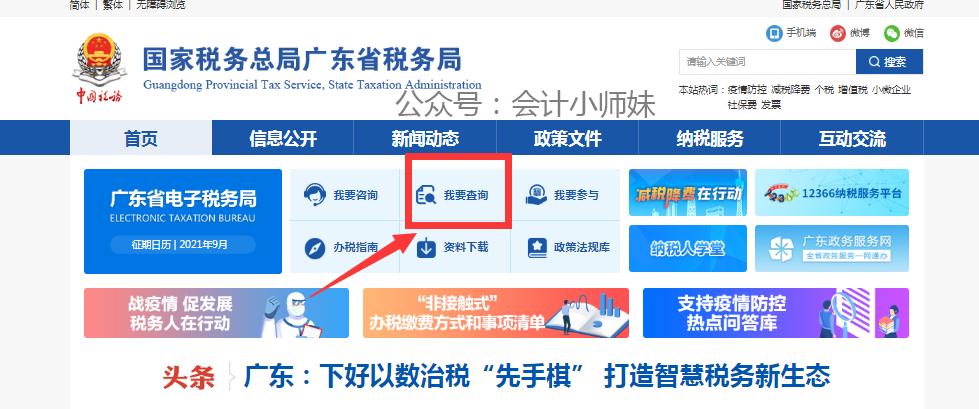Click the 我要参与 hand icon
979x409 pixels.
(x=536, y=195)
